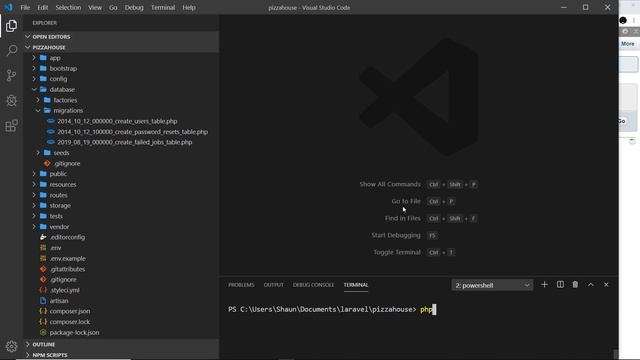The width and height of the screenshot is (640, 360).
Task: Expand the bootstrap folder
Action: click(63, 69)
